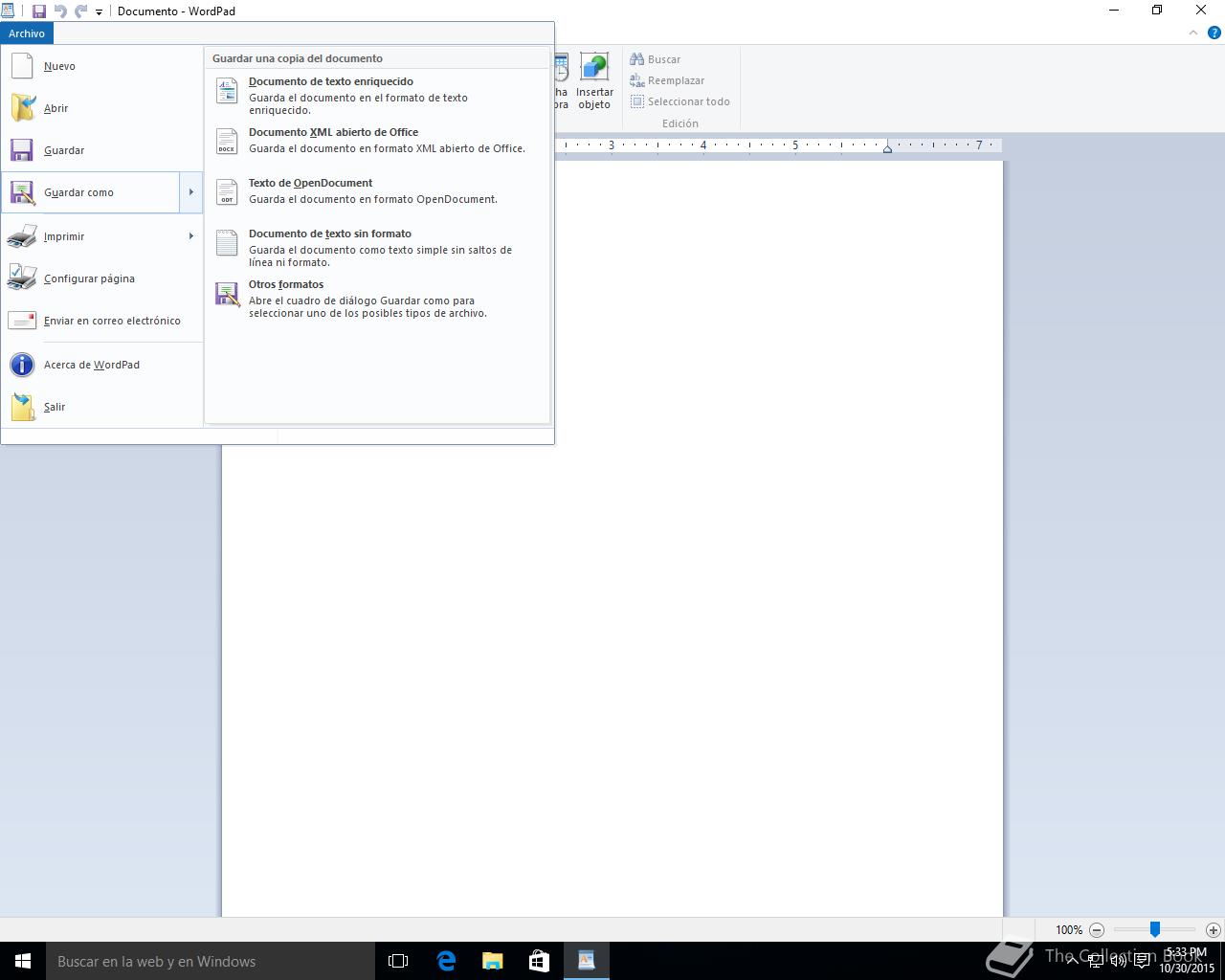Click the zoom slider handle
Screen dimensions: 1225x980
click(1155, 929)
